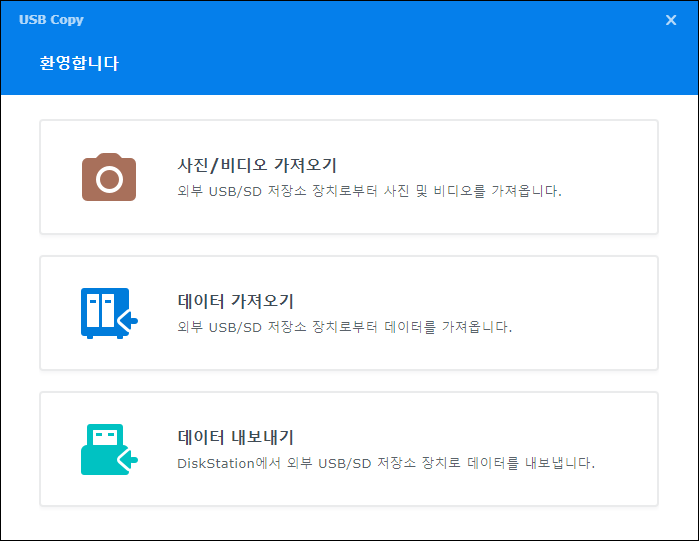Close the USB Copy welcome dialog
The height and width of the screenshot is (541, 699).
pyautogui.click(x=671, y=20)
